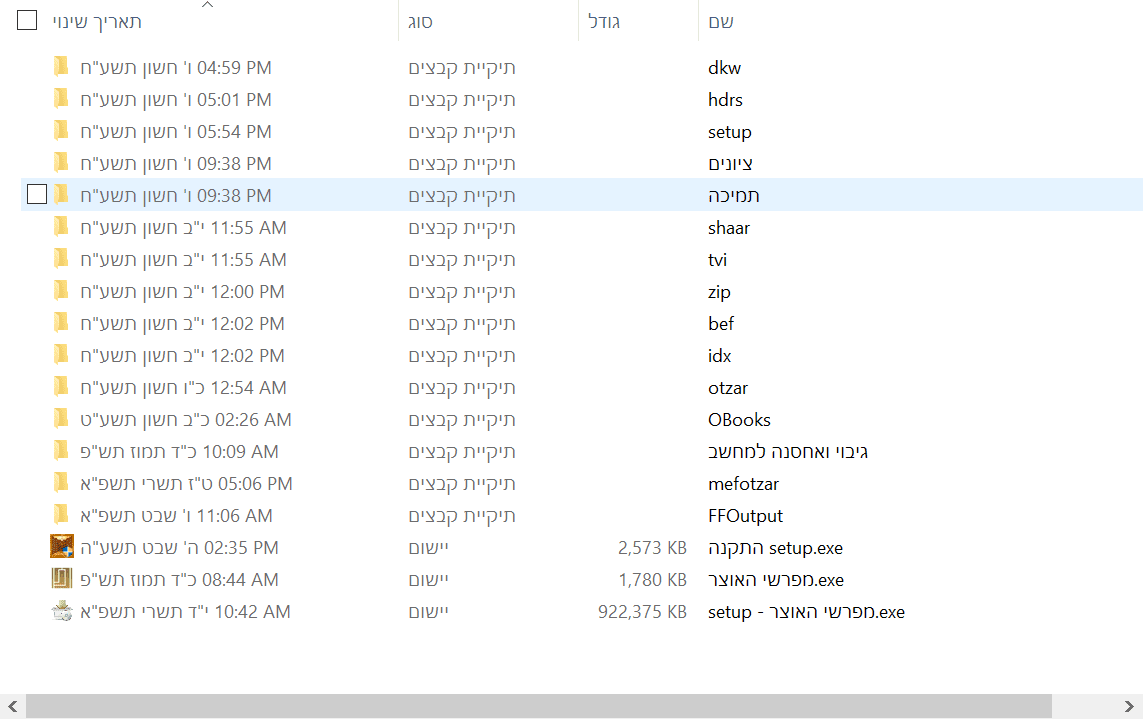Click the 05:54 PM modified date
This screenshot has height=719, width=1143.
[x=176, y=132]
